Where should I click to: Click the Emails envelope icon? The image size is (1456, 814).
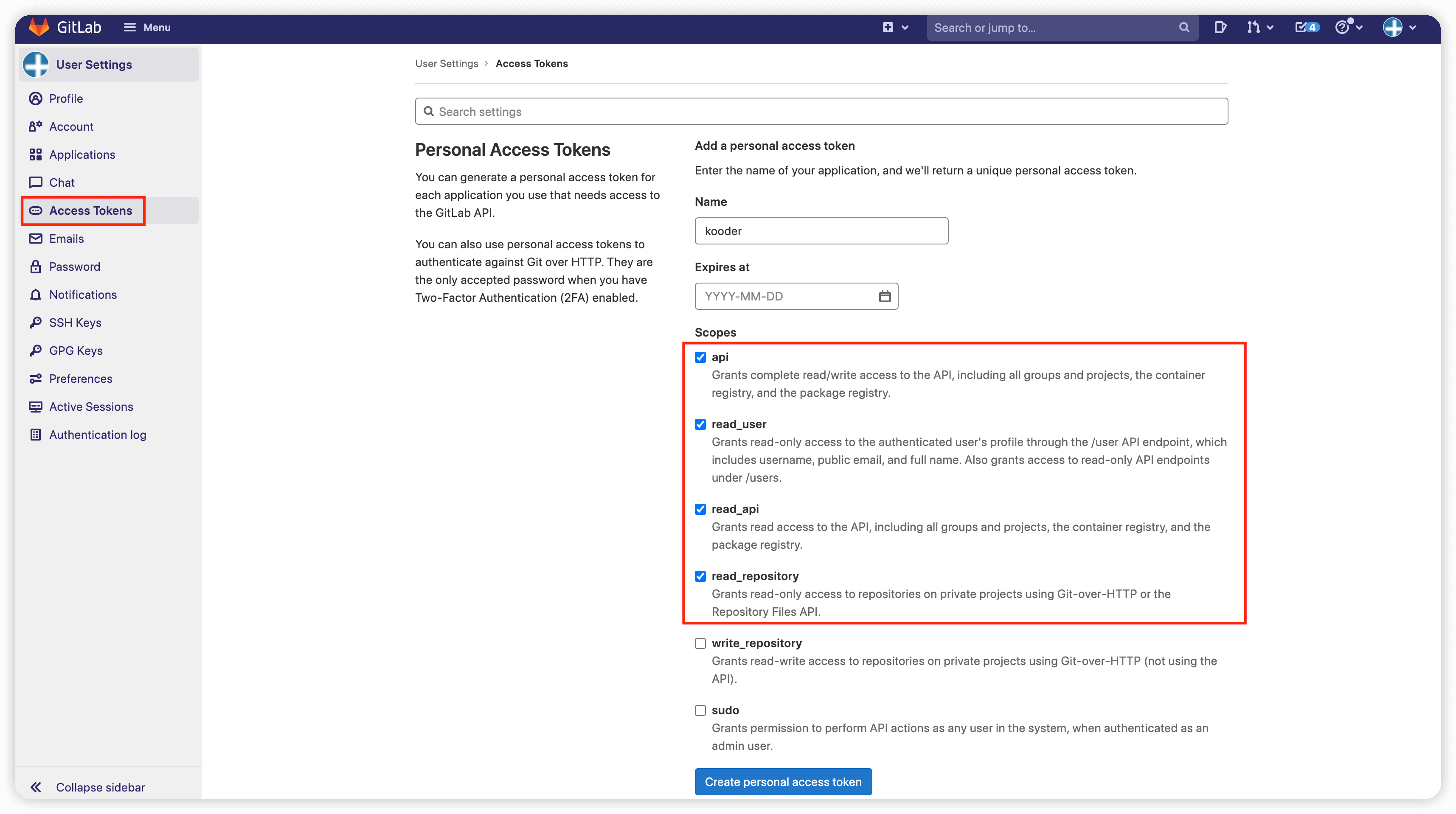click(x=36, y=239)
